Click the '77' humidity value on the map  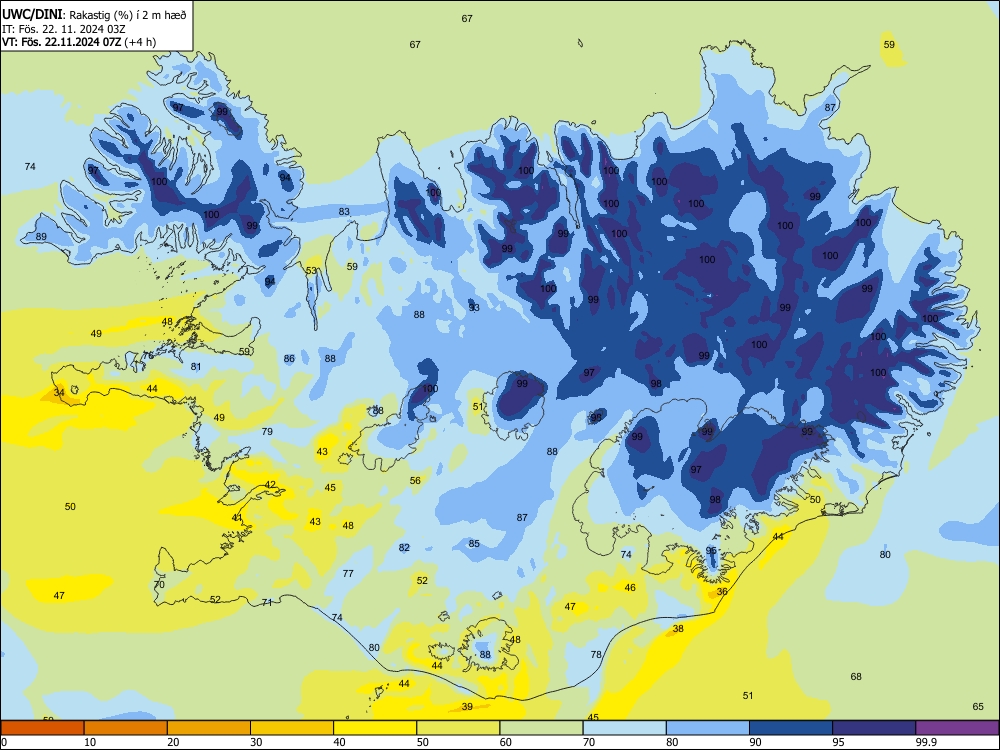(348, 573)
